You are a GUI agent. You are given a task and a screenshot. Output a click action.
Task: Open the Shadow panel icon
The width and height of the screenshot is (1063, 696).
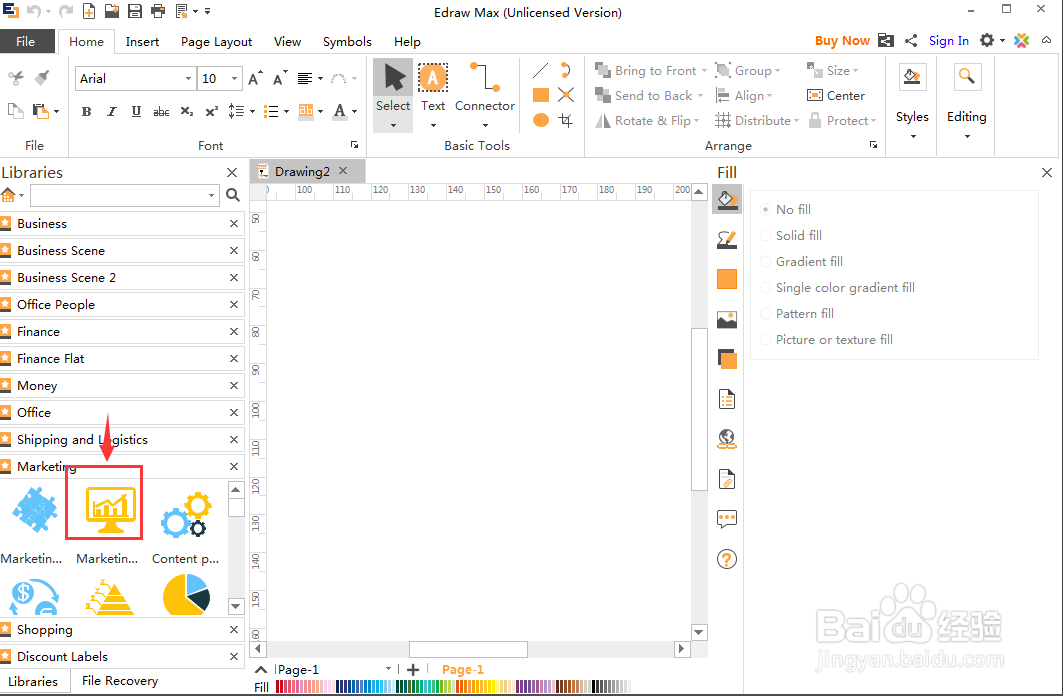[x=727, y=359]
